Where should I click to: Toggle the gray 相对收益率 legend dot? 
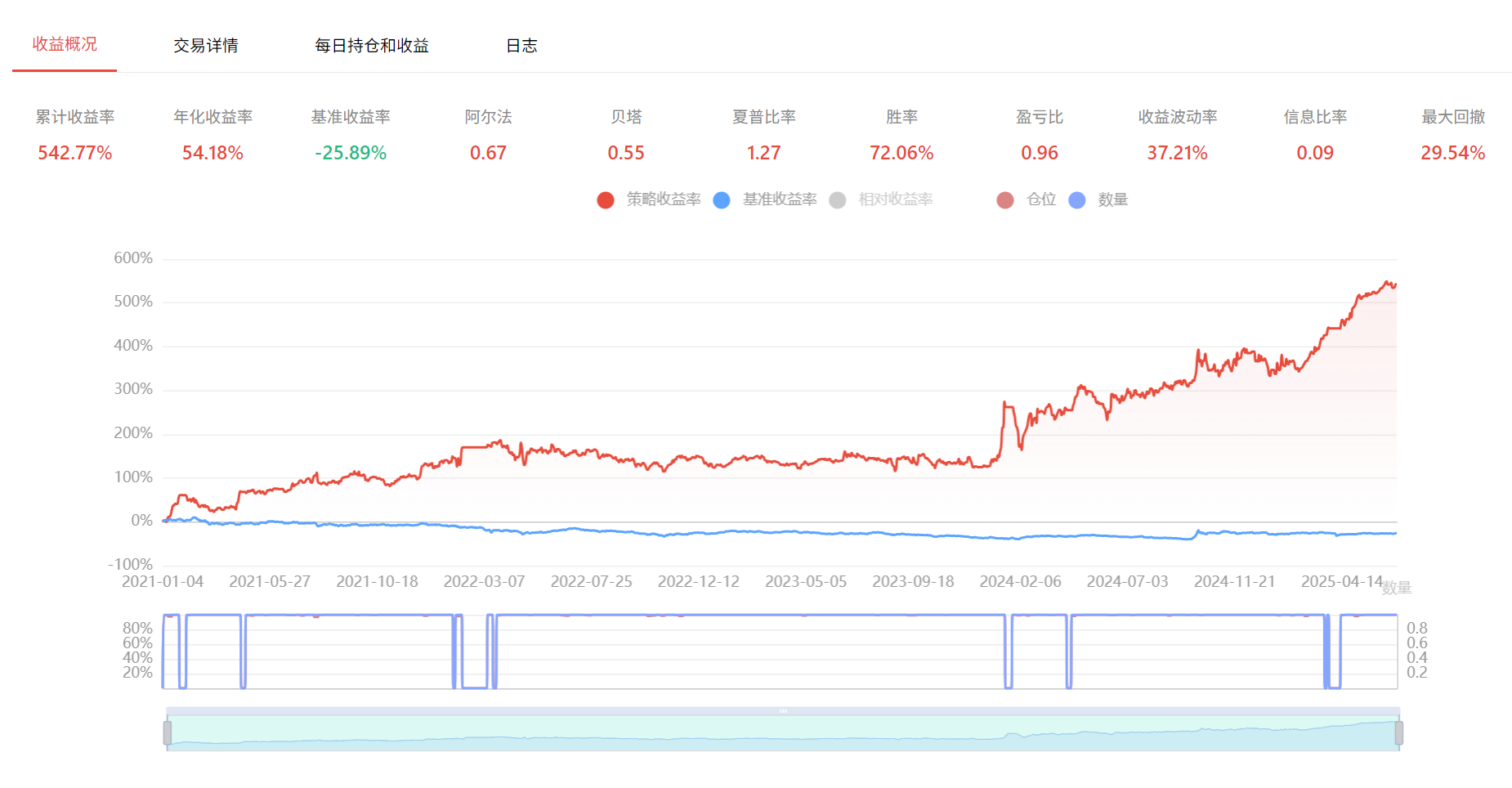pos(837,200)
